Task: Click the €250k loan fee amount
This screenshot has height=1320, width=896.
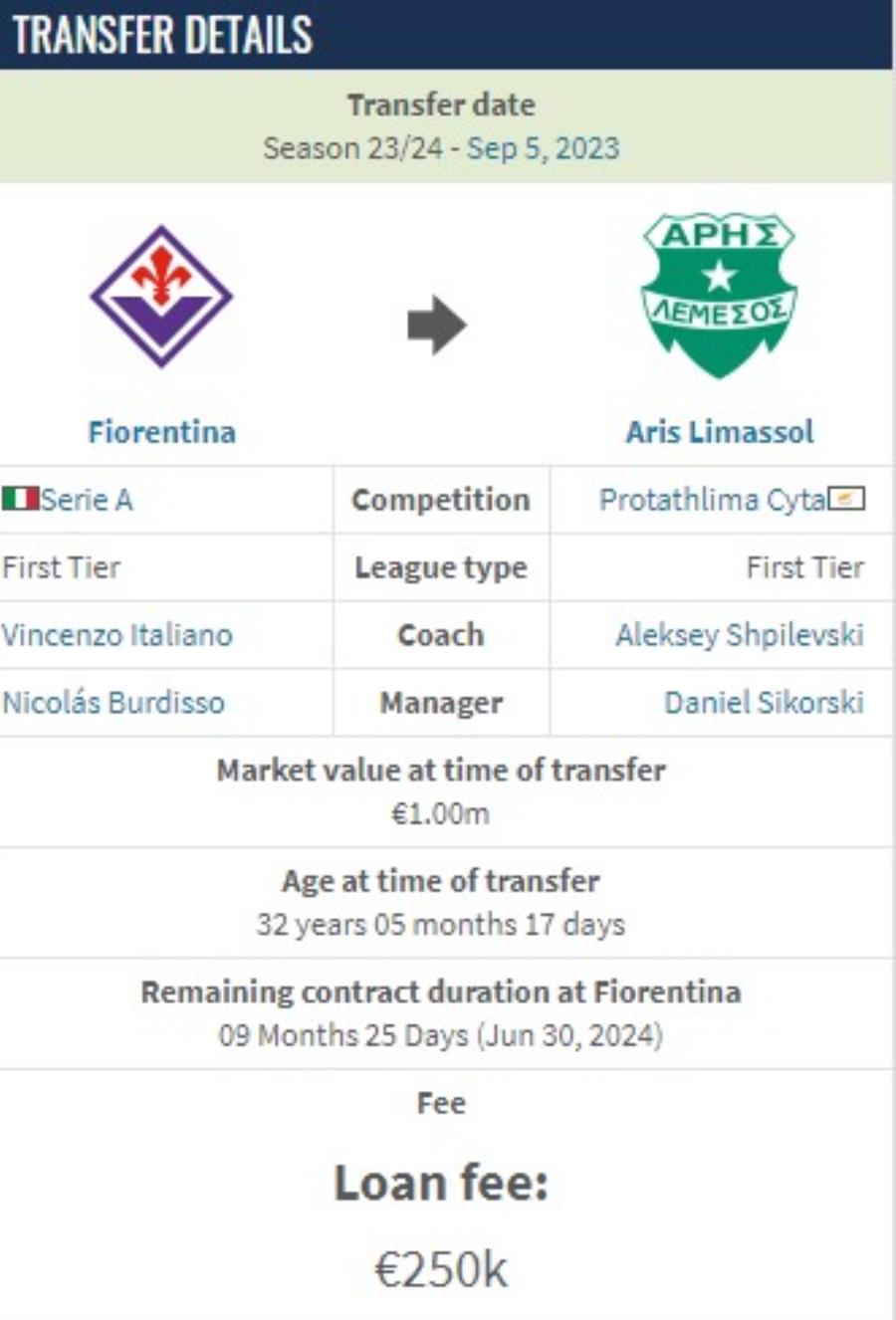Action: pyautogui.click(x=441, y=1269)
